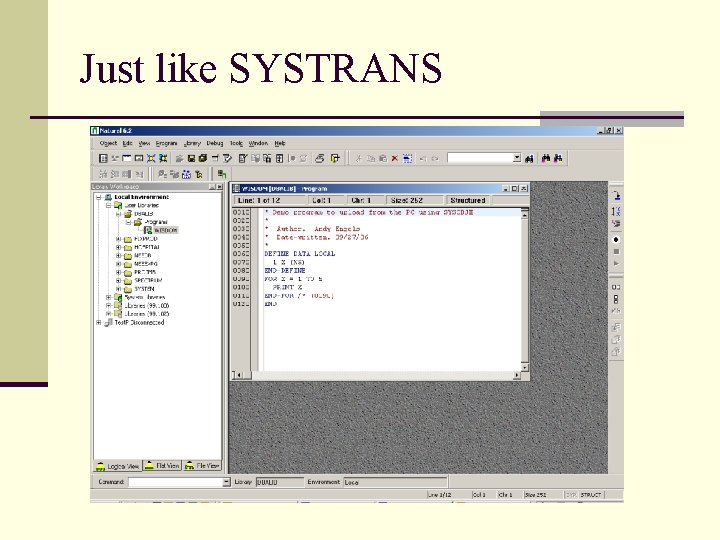Switch to the File View tab

[202, 466]
